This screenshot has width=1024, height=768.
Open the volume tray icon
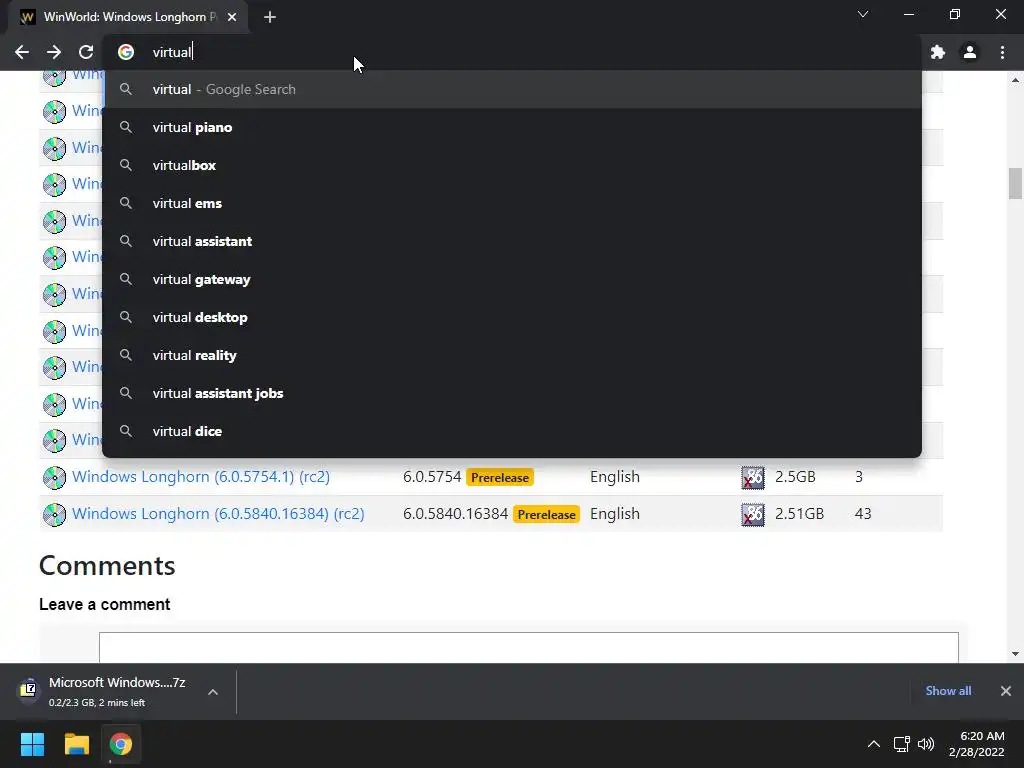[926, 744]
